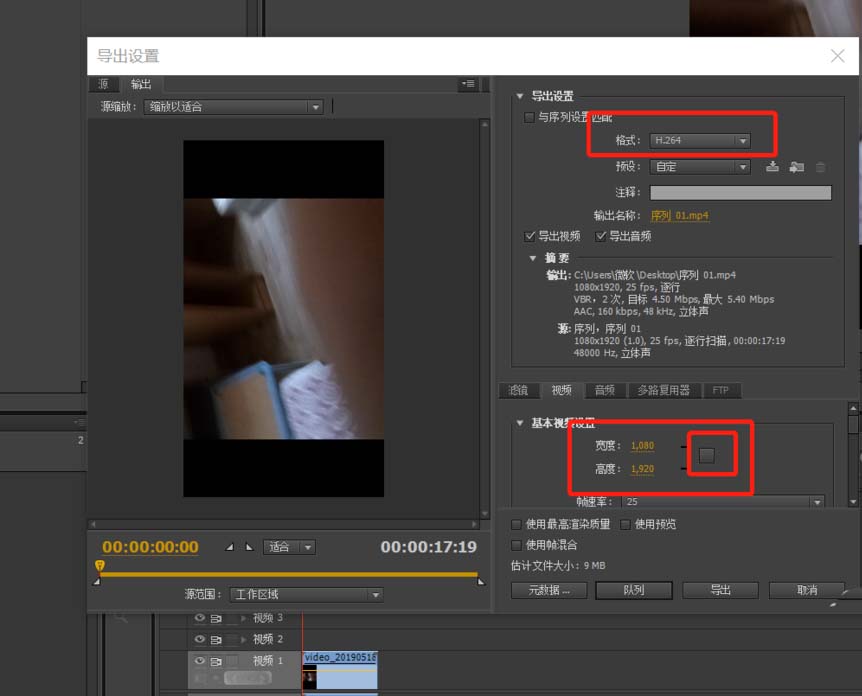This screenshot has width=862, height=696.
Task: Click inside the 注释 comment field
Action: (740, 191)
